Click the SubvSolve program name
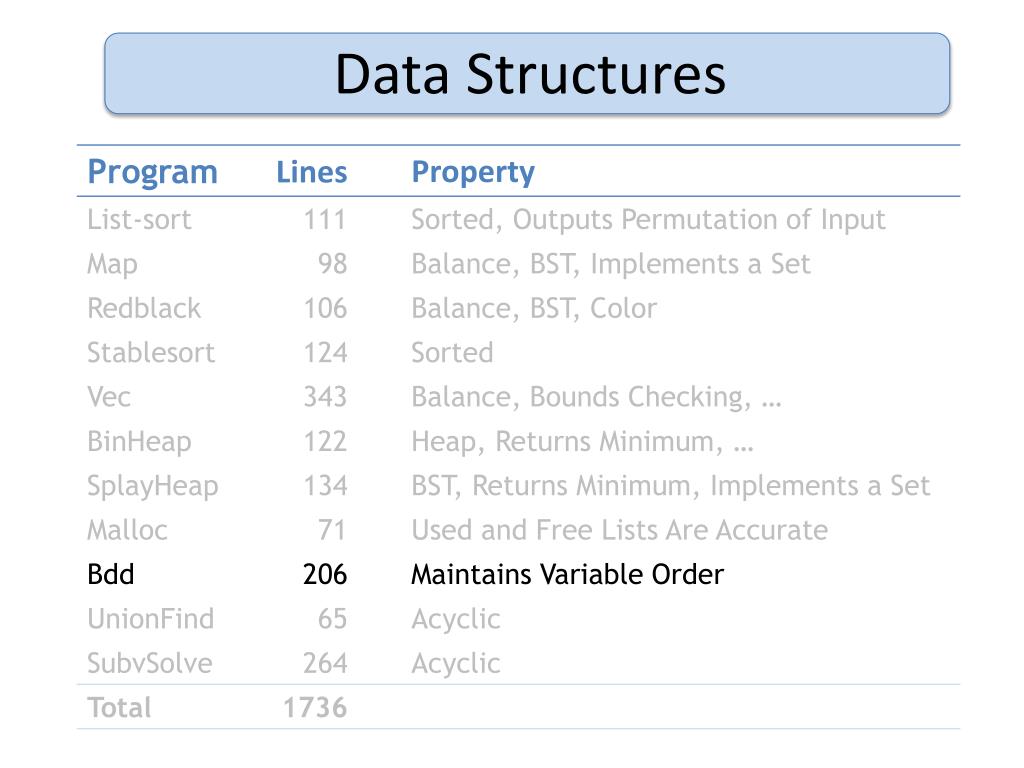This screenshot has width=1024, height=768. pyautogui.click(x=150, y=664)
